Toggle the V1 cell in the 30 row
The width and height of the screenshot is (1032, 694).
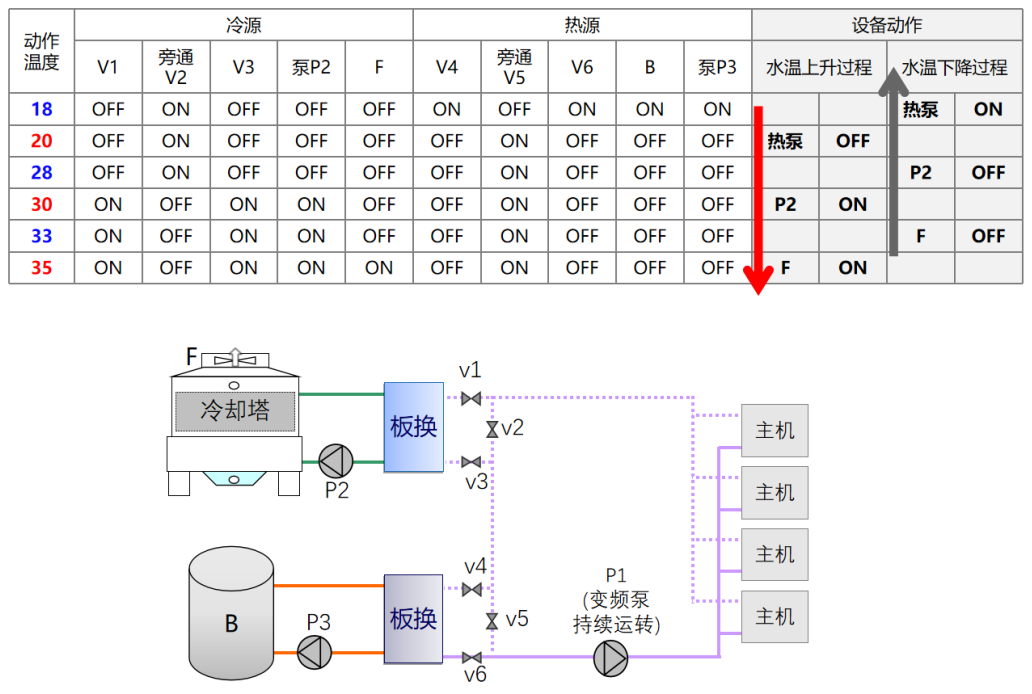[x=108, y=204]
